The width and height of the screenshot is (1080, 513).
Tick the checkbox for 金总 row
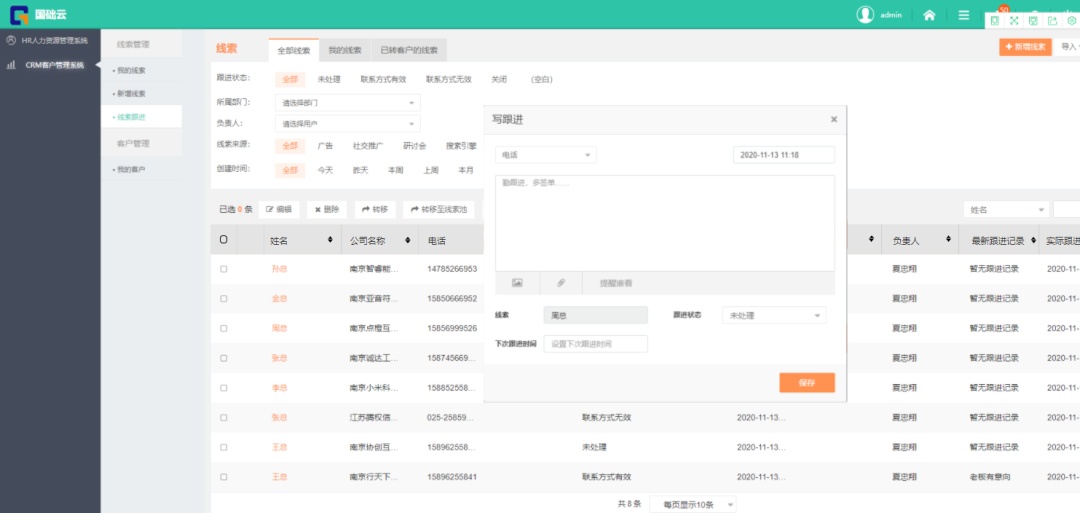224,298
